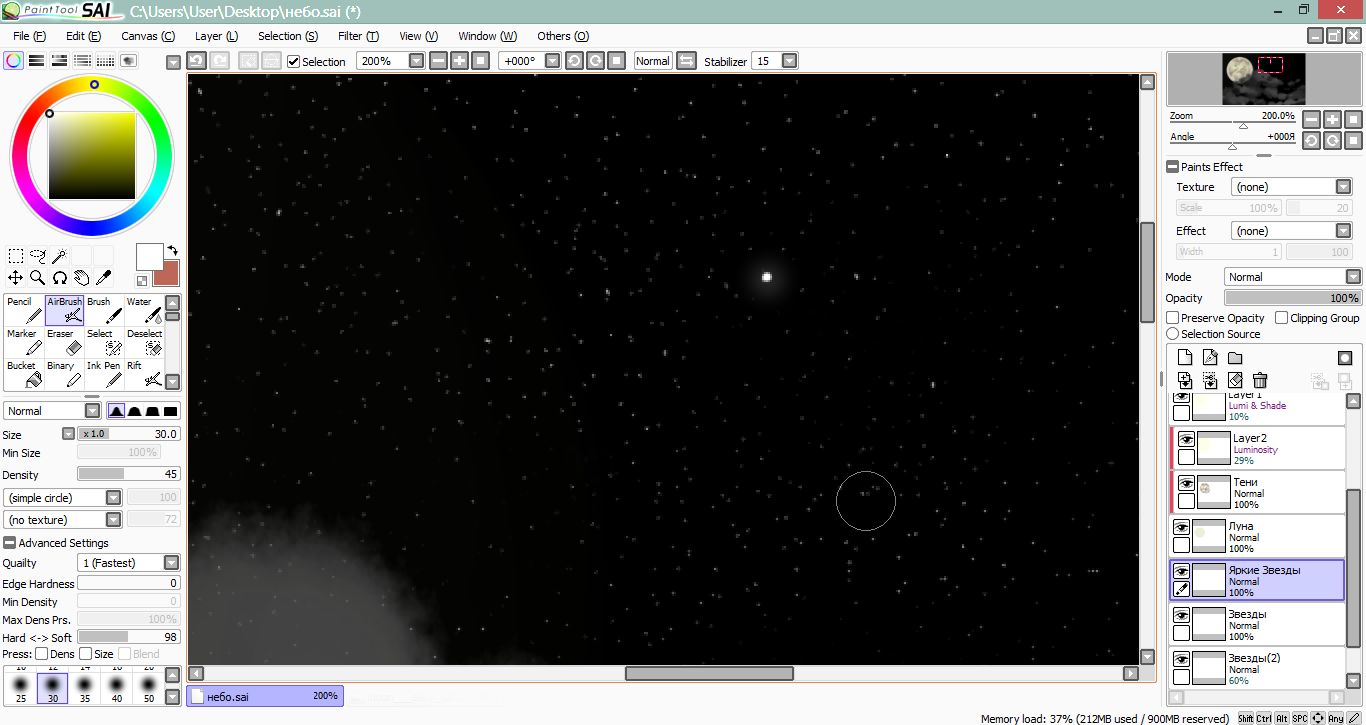Hide the Луна layer
The height and width of the screenshot is (725, 1366).
[1181, 528]
